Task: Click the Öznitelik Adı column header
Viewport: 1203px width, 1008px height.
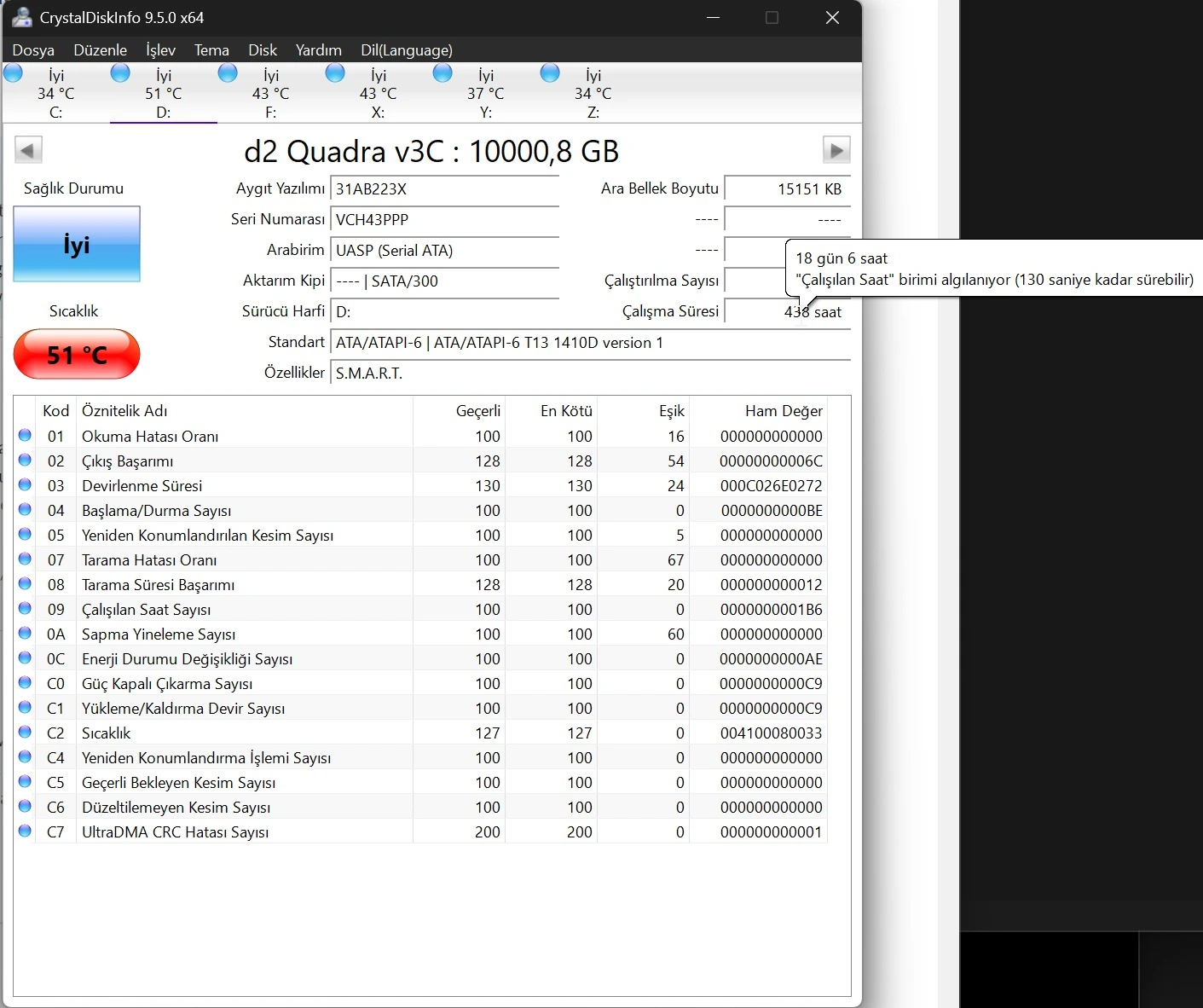Action: tap(245, 411)
